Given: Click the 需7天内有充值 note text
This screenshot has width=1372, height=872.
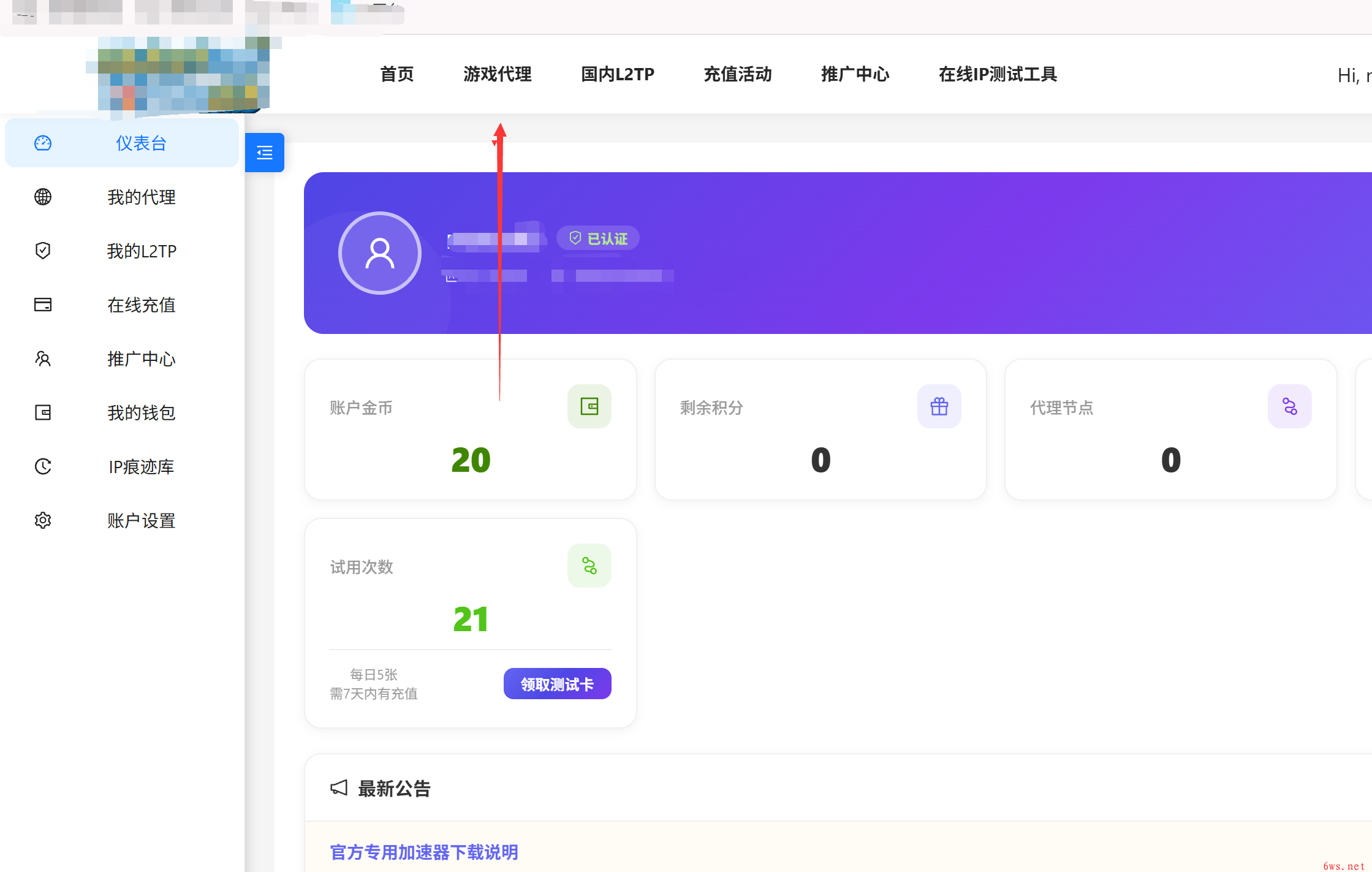Looking at the screenshot, I should click(x=374, y=694).
